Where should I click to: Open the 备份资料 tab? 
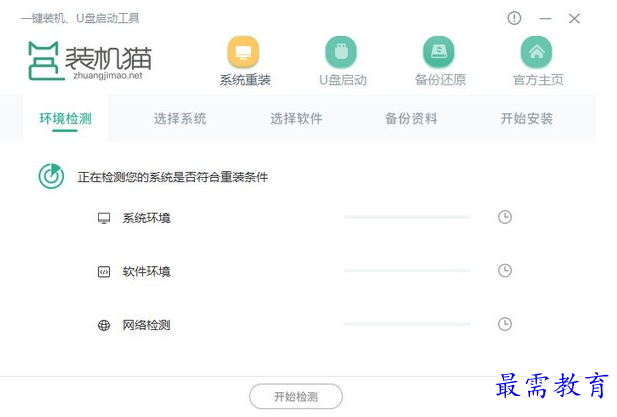pos(411,118)
